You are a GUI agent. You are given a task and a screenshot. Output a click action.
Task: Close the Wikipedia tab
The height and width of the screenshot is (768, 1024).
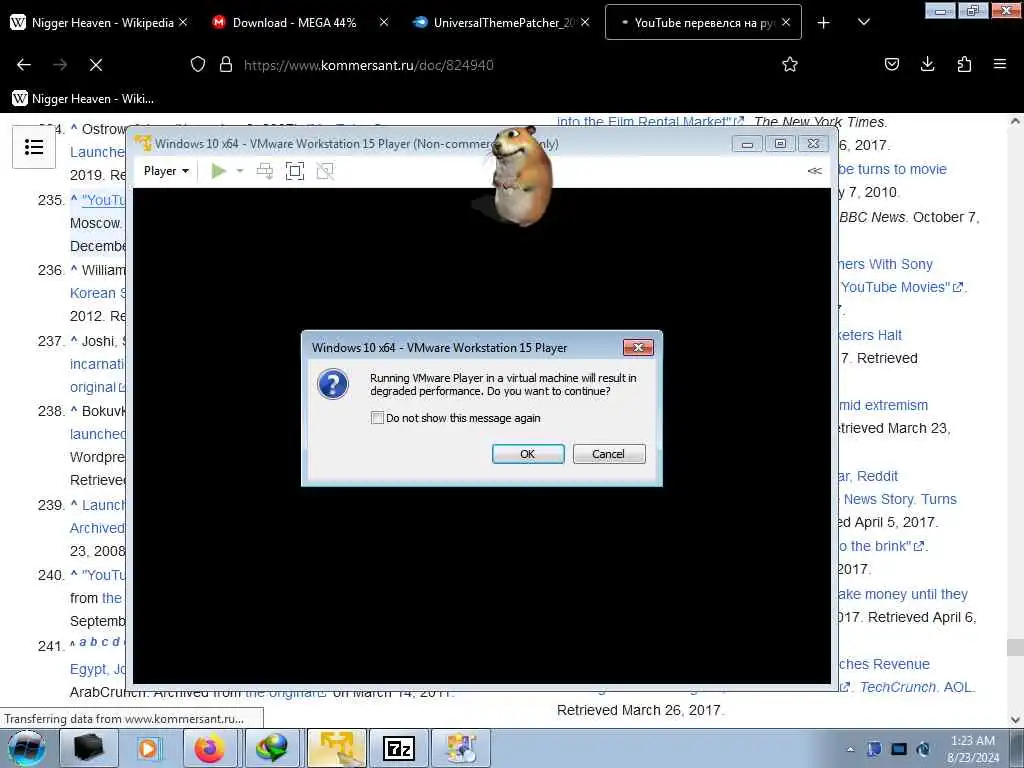coord(184,22)
